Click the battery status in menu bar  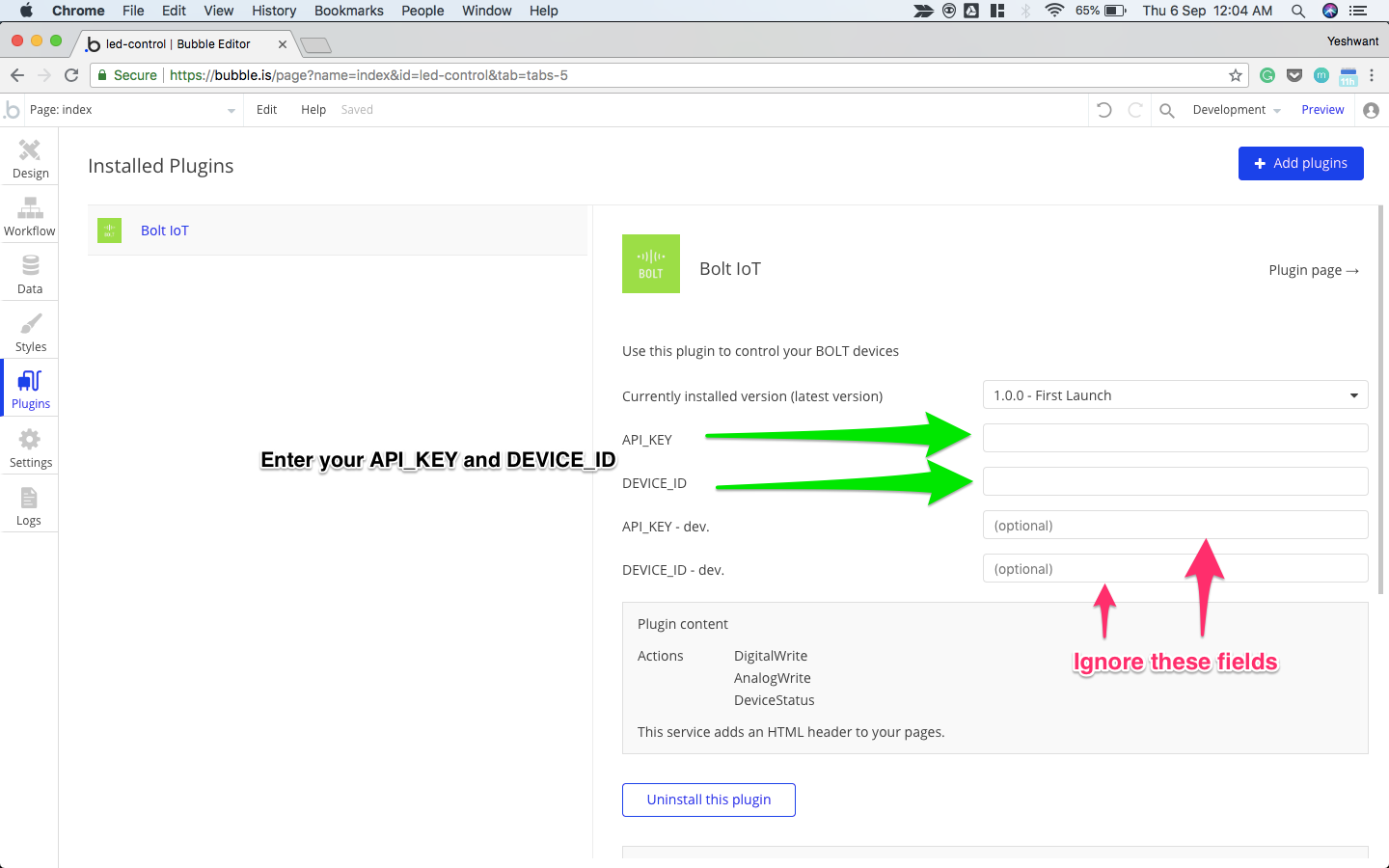[1101, 11]
